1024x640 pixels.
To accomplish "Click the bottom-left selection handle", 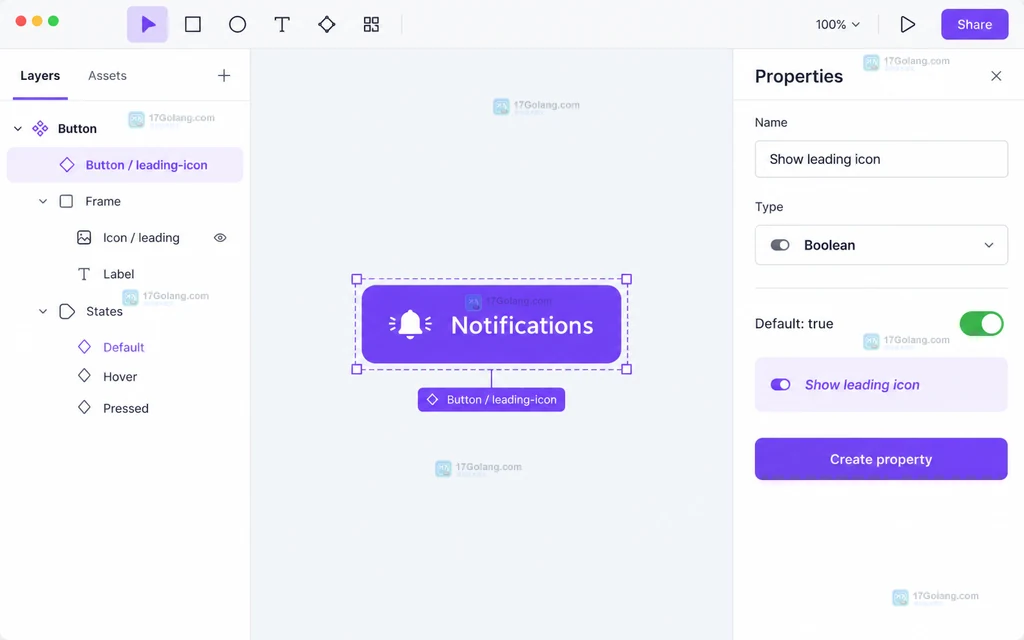I will point(357,369).
